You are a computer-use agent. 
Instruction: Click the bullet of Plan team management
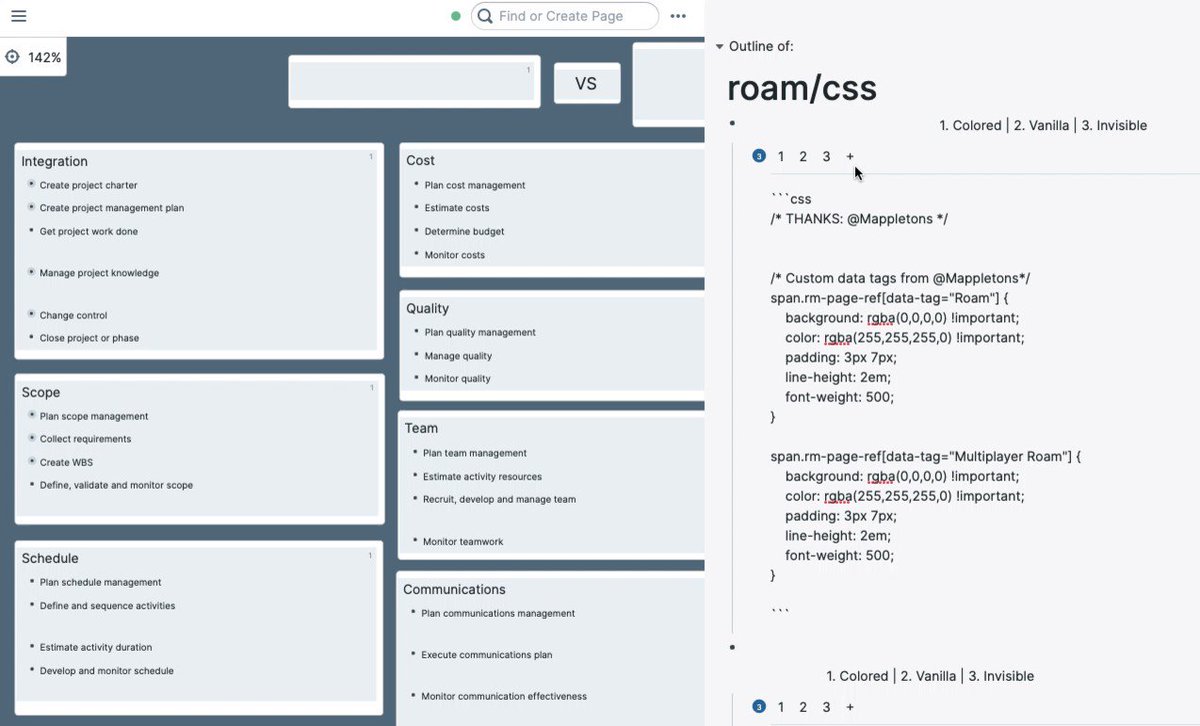pyautogui.click(x=414, y=452)
